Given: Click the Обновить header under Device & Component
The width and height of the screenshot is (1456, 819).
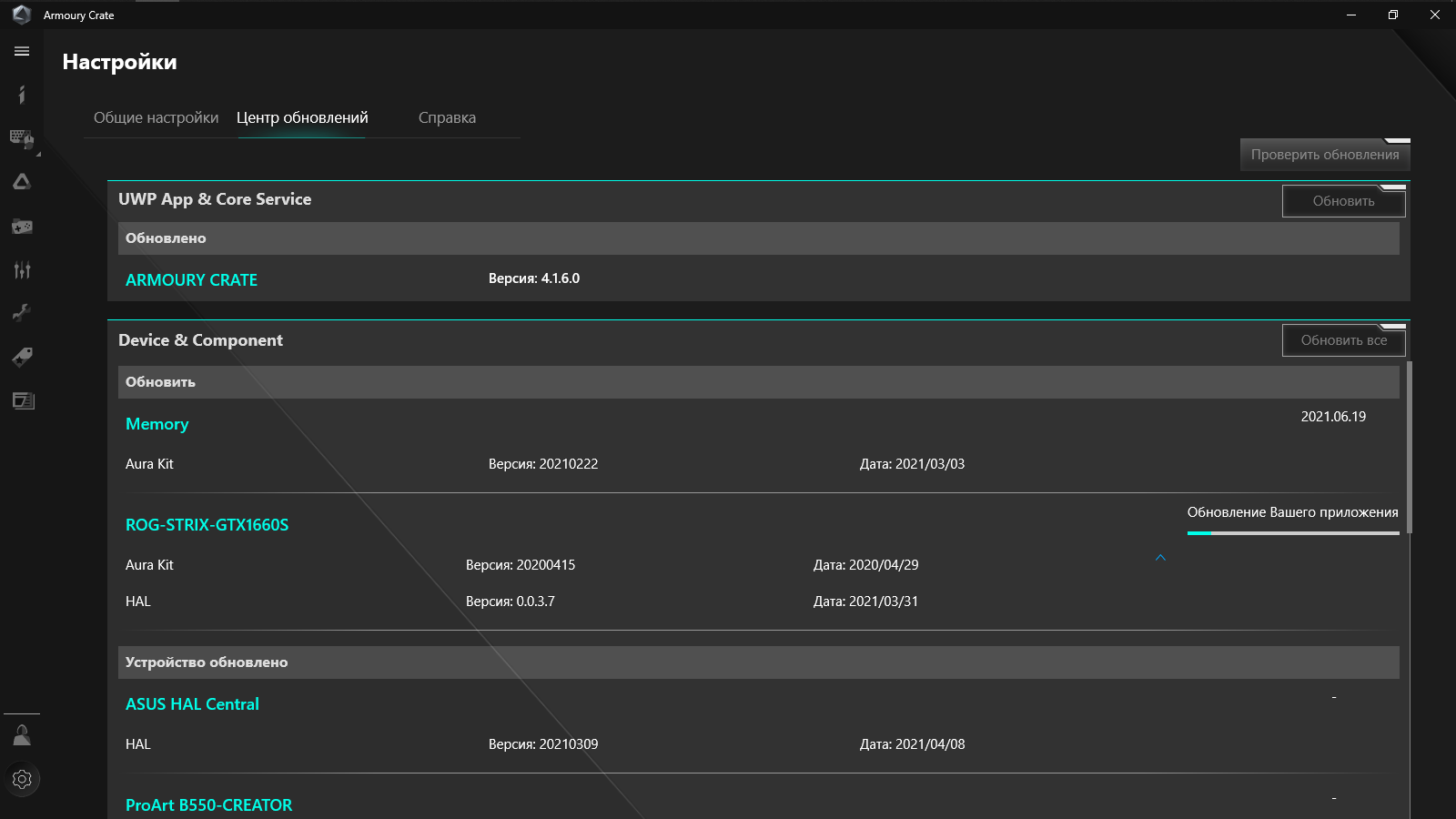Looking at the screenshot, I should coord(759,382).
